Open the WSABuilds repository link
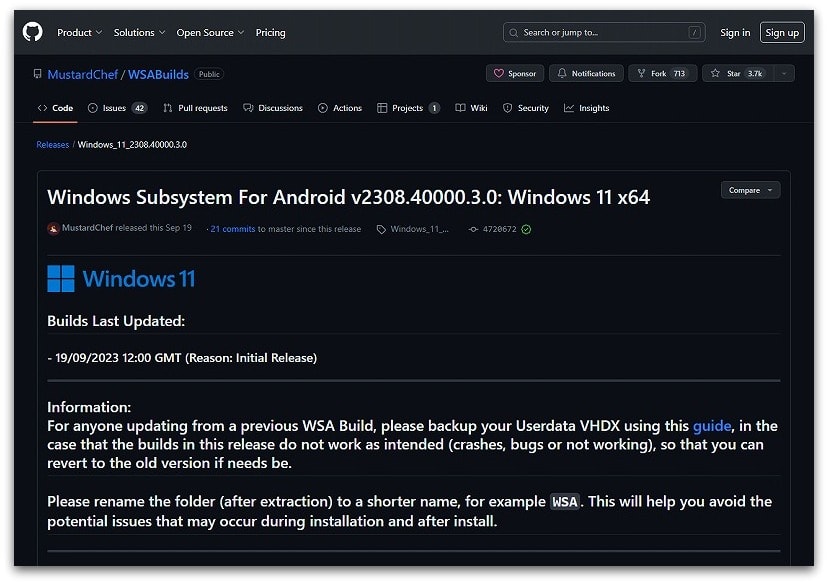 [x=158, y=74]
